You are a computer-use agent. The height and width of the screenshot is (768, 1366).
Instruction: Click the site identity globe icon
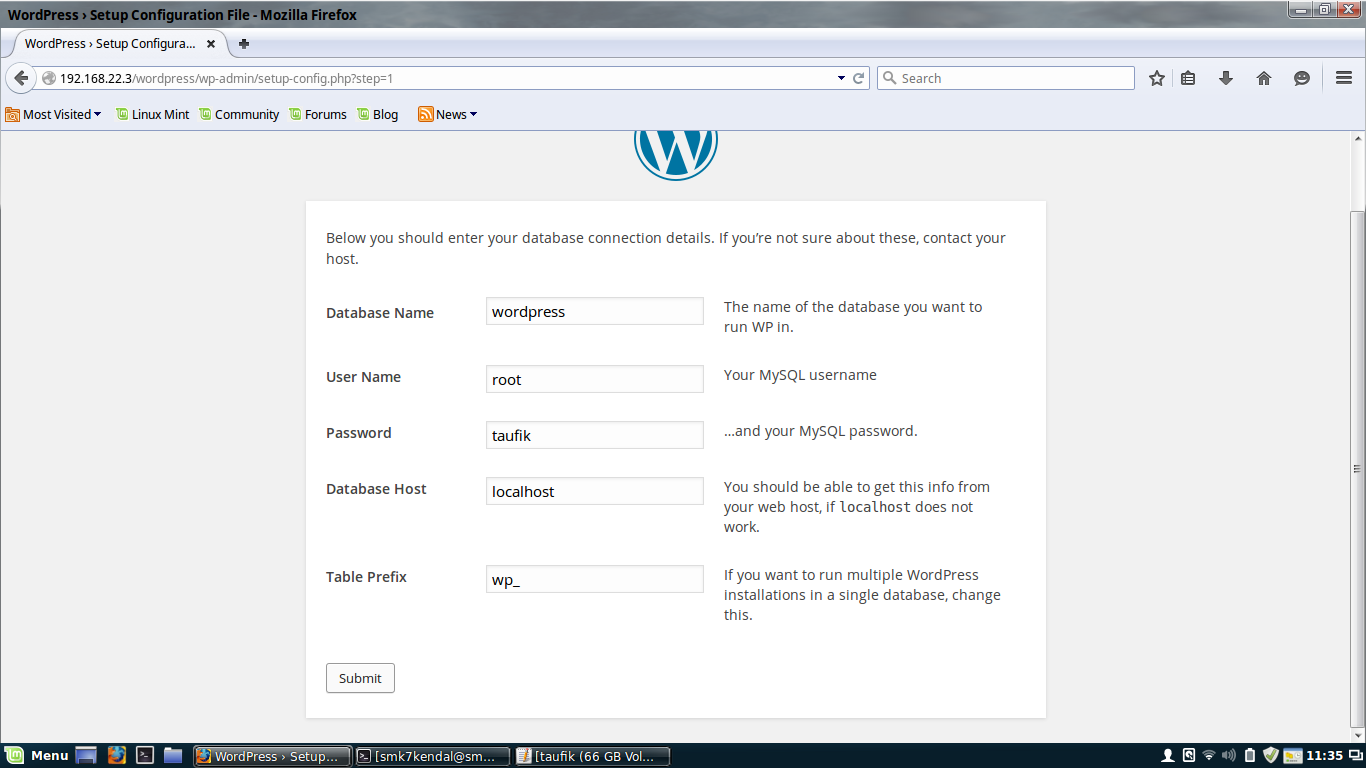(x=49, y=78)
